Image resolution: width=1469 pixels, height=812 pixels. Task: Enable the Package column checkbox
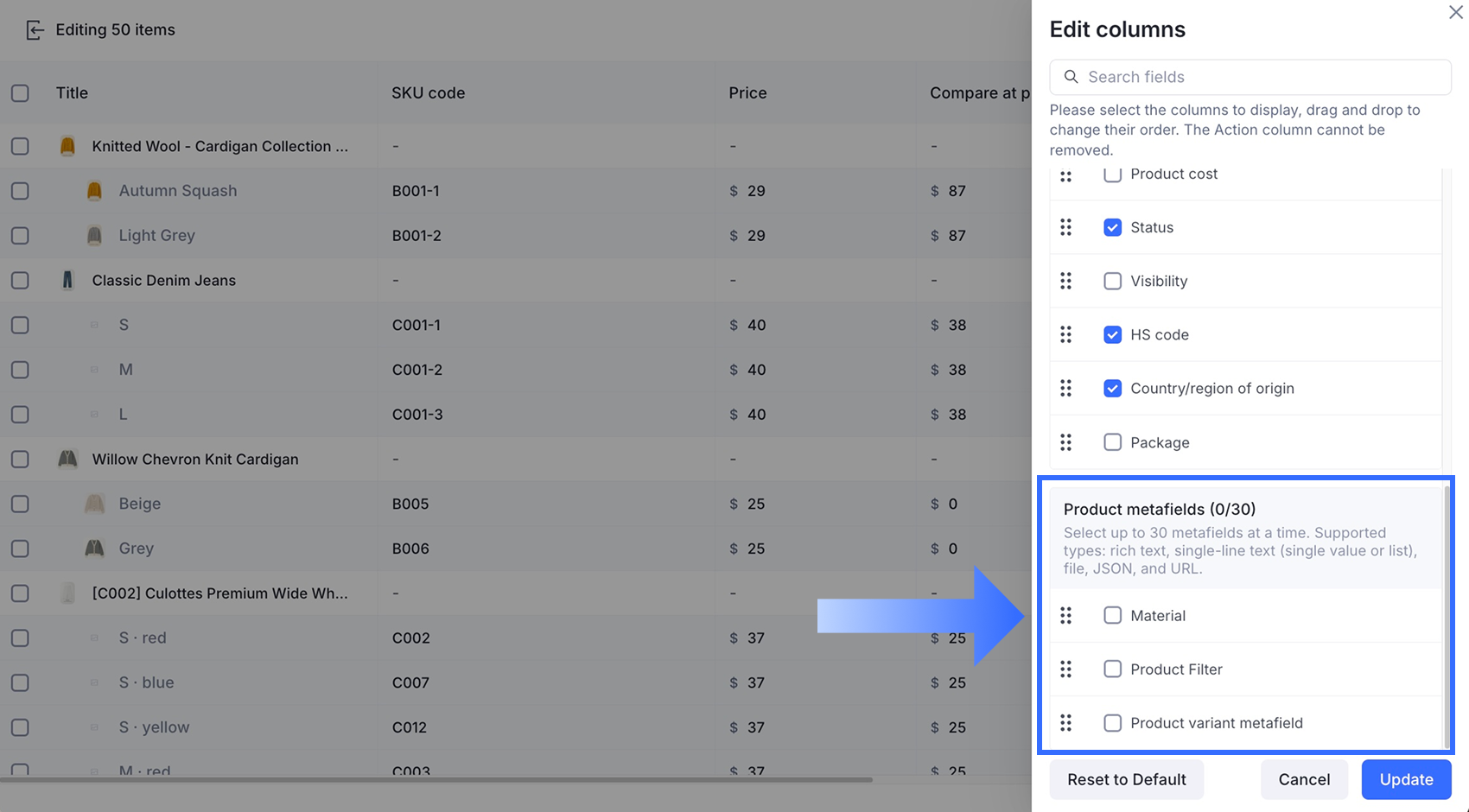[1112, 442]
